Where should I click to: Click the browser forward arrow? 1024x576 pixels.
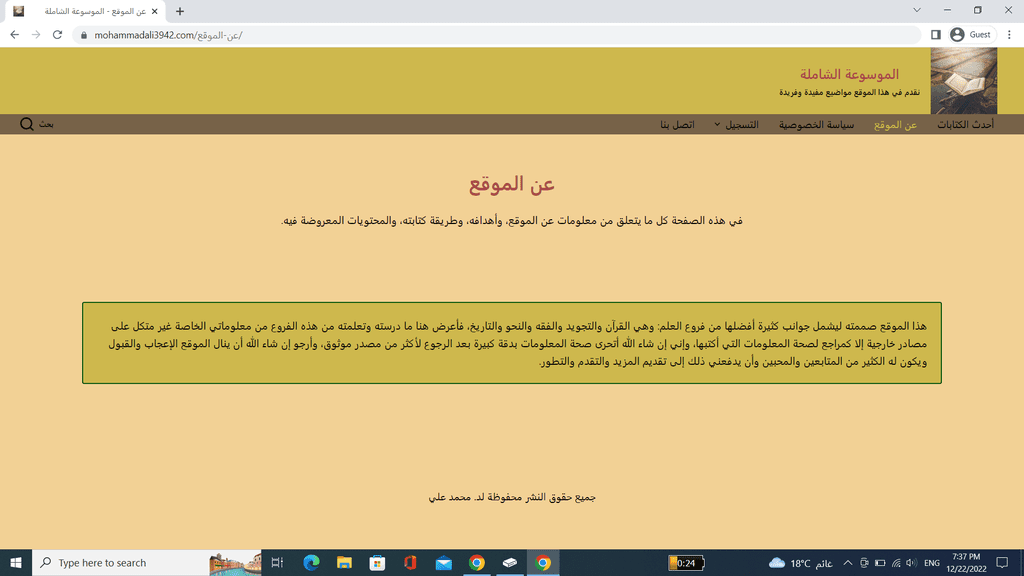36,35
